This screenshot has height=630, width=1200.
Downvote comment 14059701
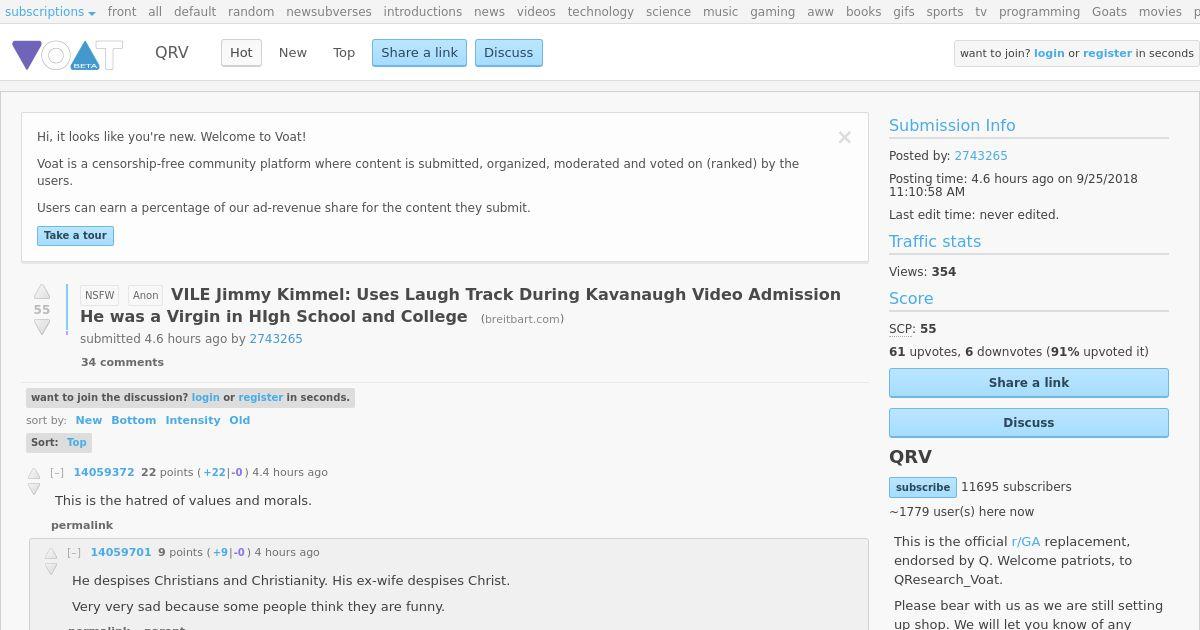tap(51, 569)
